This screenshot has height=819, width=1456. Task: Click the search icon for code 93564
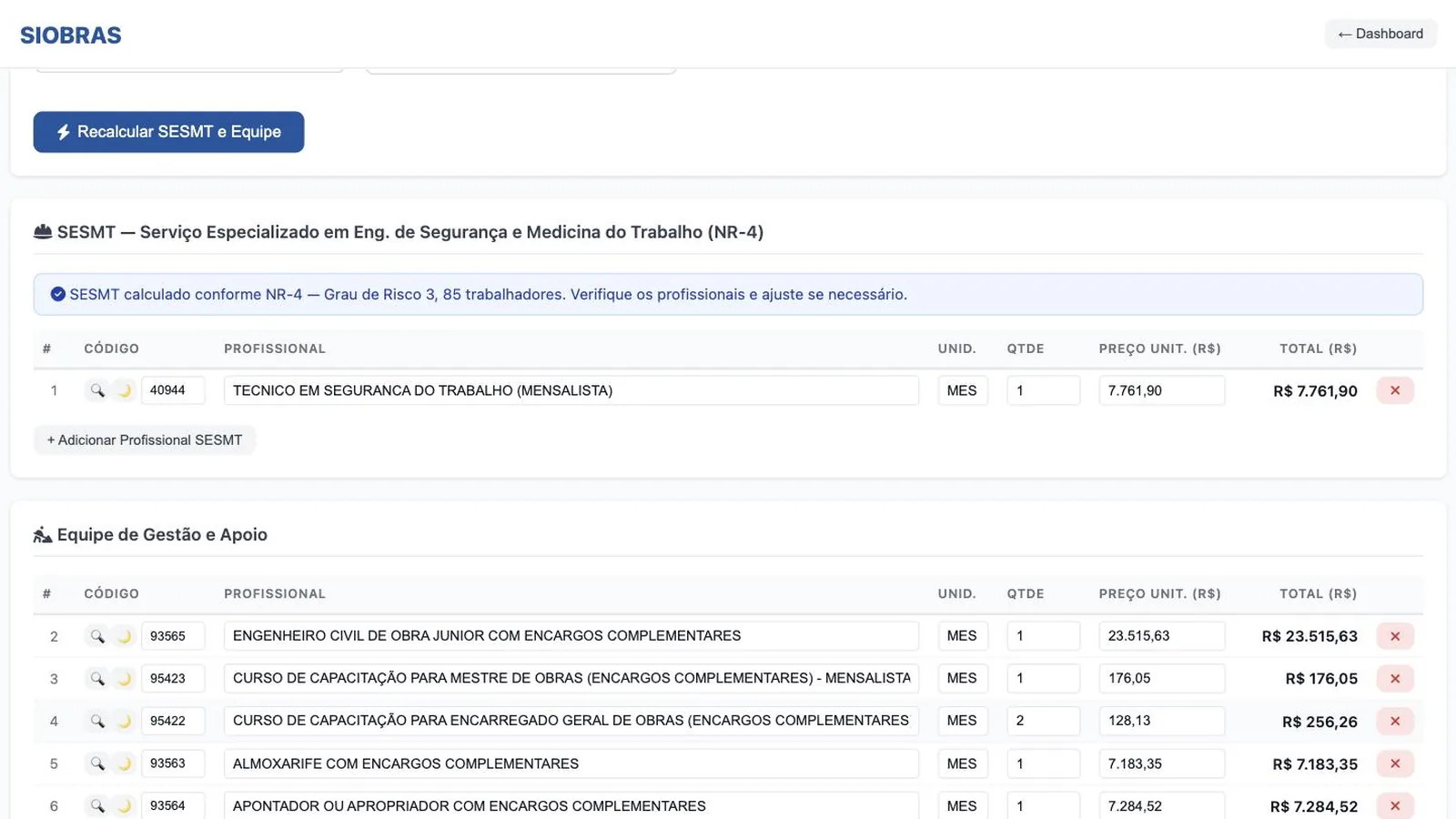click(x=96, y=805)
